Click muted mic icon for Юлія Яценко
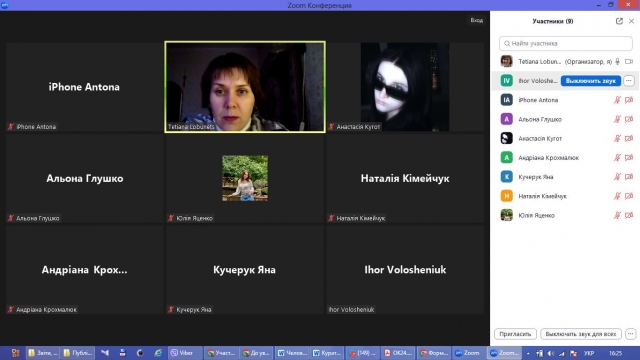640x360 pixels. (617, 215)
